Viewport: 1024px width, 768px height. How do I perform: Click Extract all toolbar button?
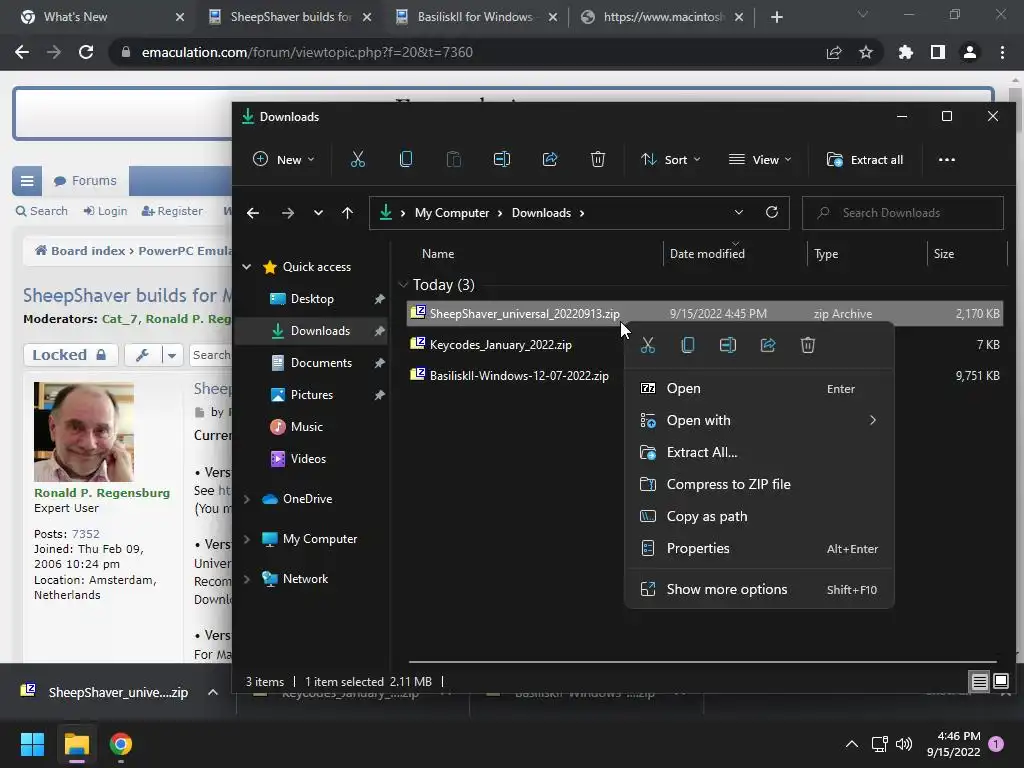coord(865,159)
